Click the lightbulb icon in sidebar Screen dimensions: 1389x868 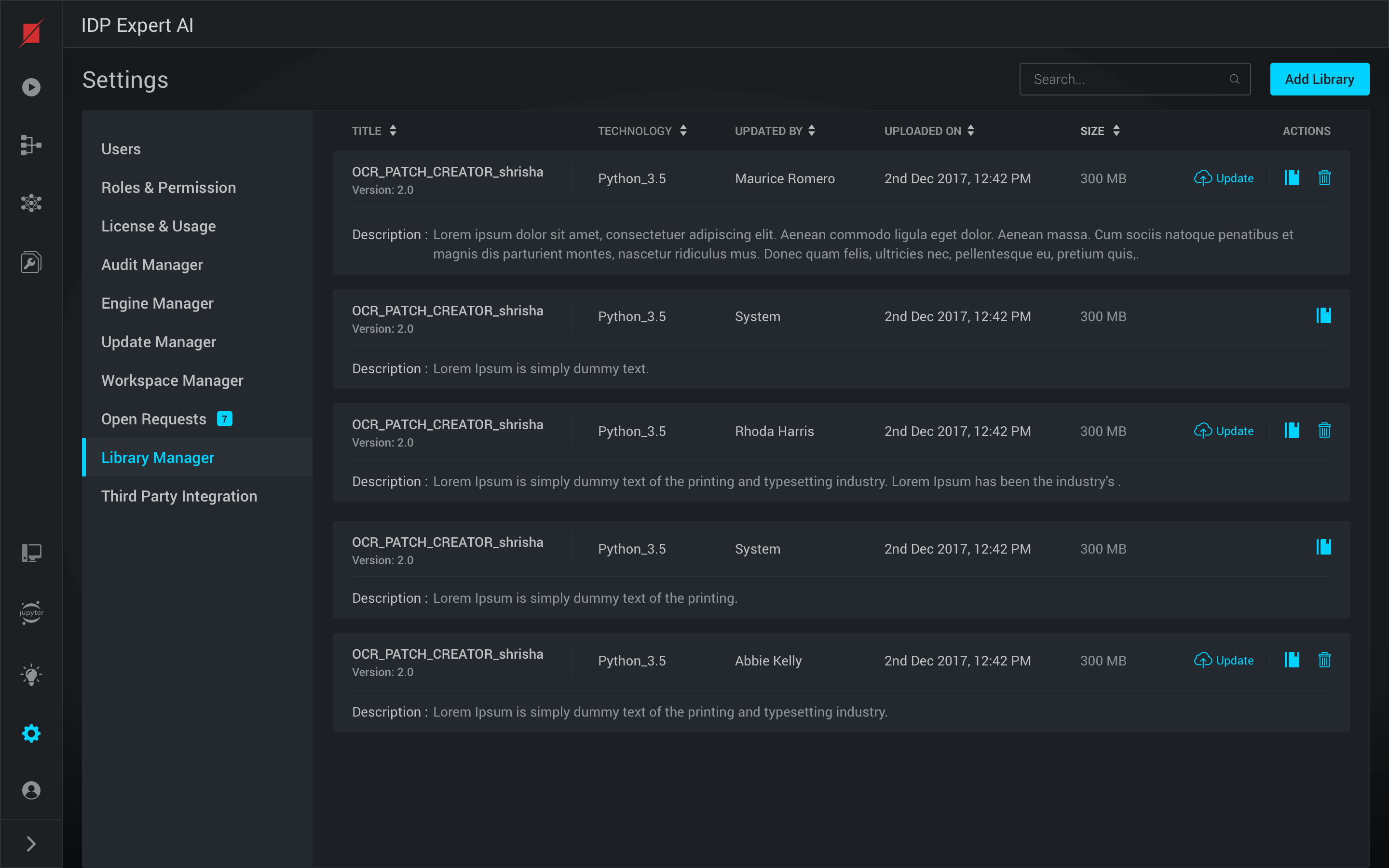point(31,675)
